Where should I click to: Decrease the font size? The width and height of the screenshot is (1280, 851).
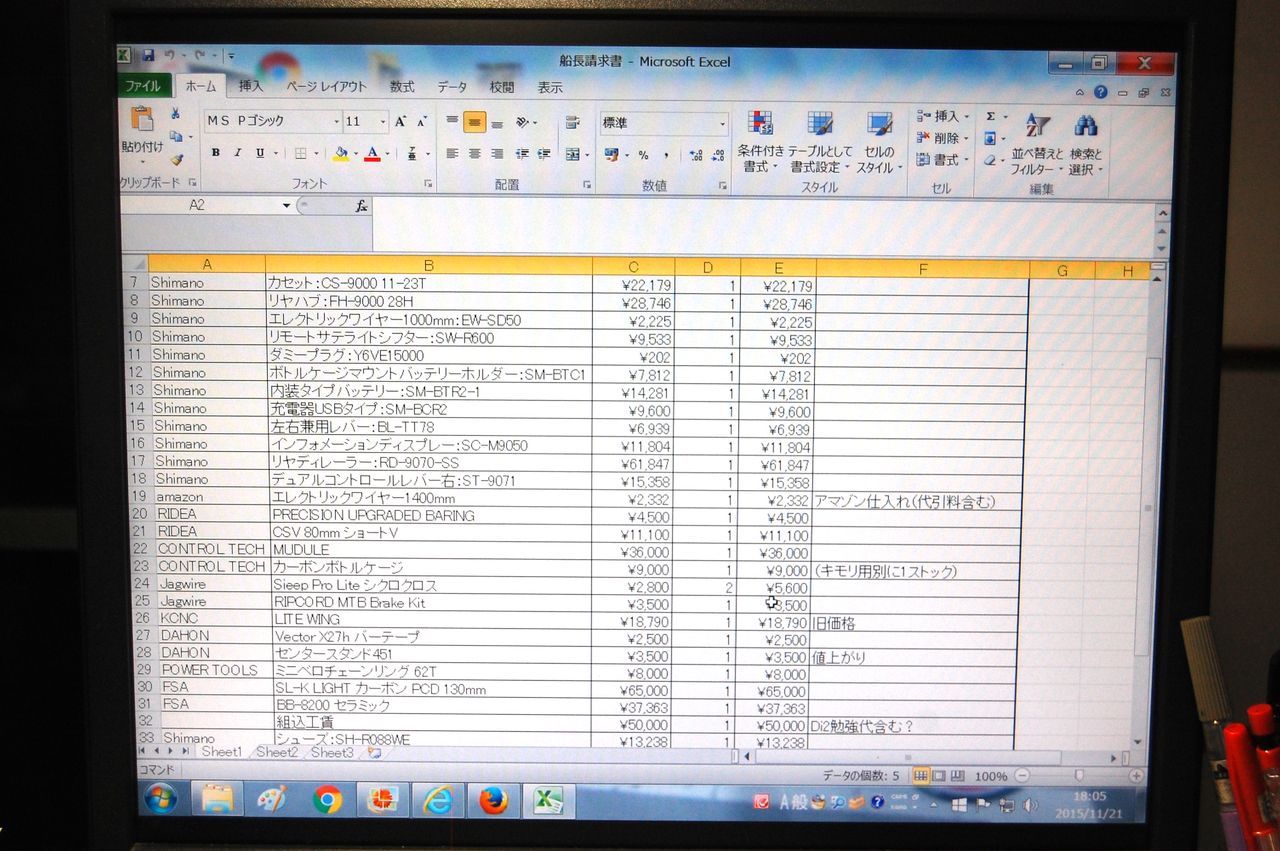(422, 122)
